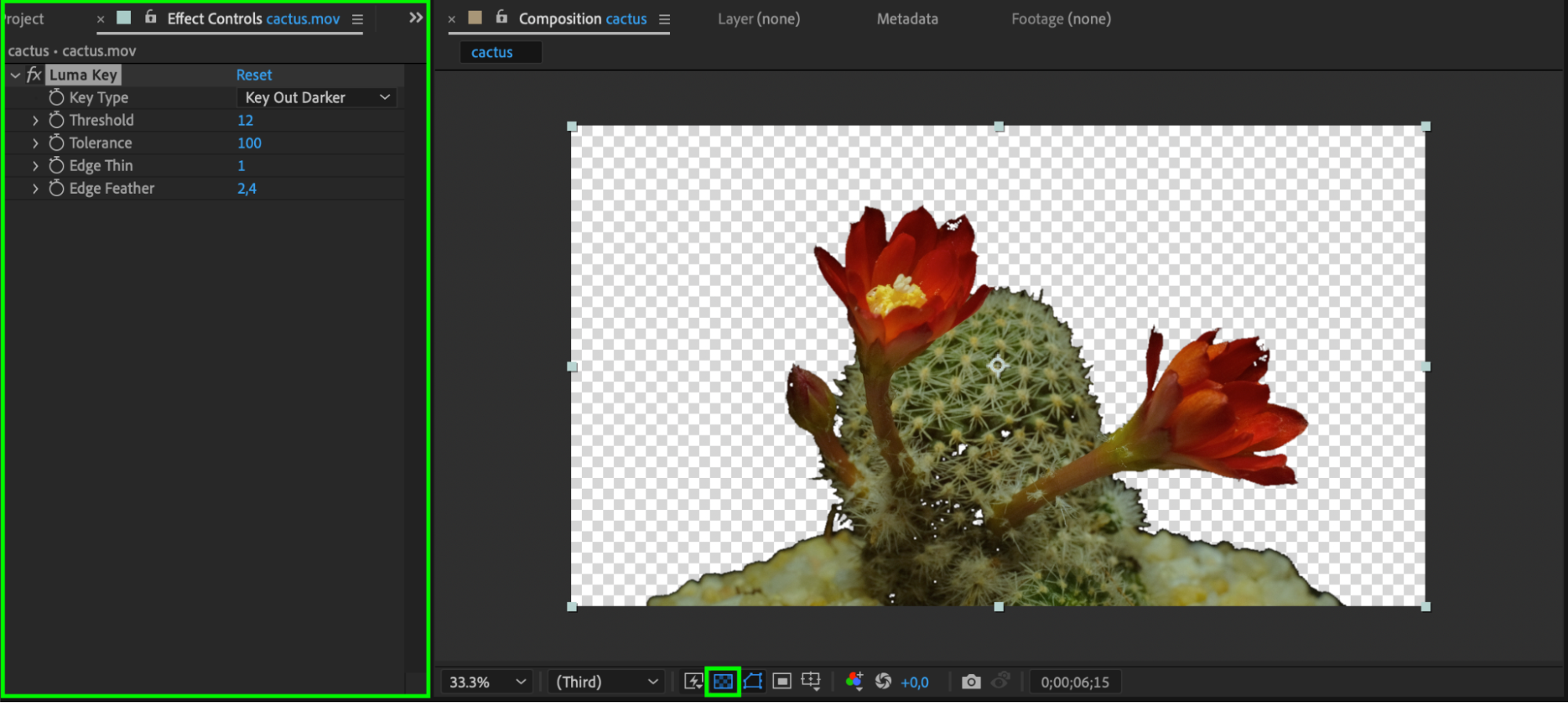Open the 33.3% magnification dropdown

coord(486,682)
